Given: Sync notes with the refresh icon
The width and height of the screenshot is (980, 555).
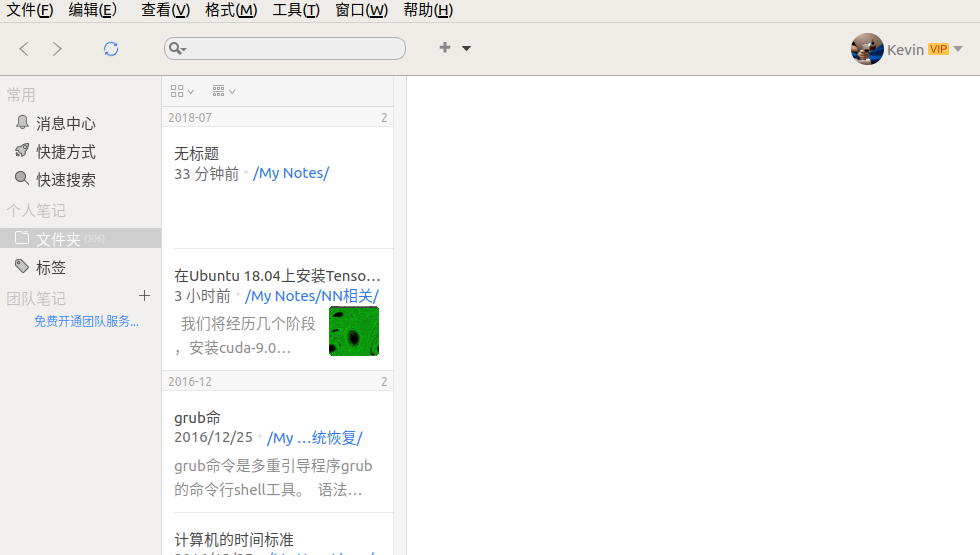Looking at the screenshot, I should tap(111, 49).
